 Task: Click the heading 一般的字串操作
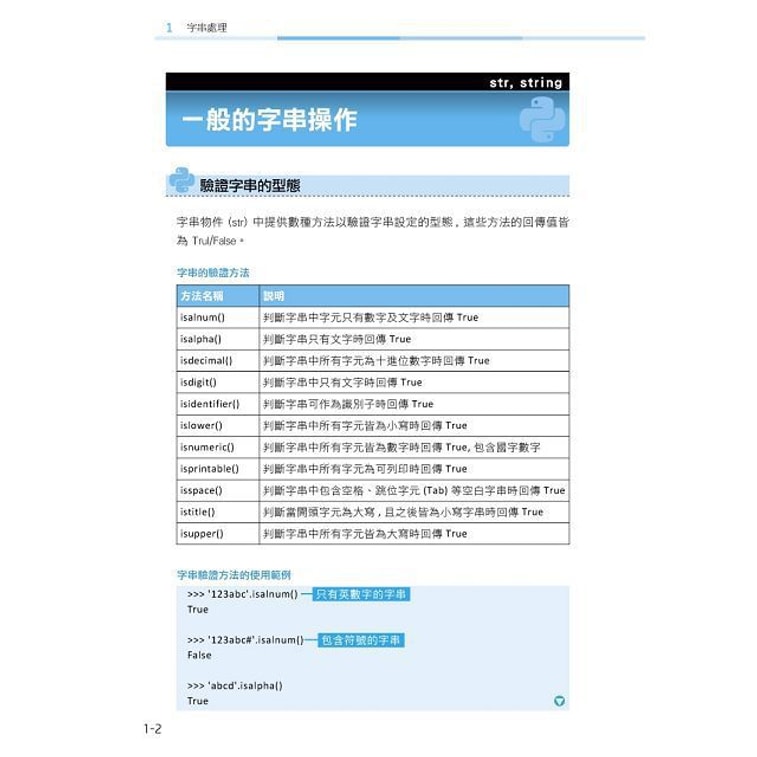coord(269,120)
